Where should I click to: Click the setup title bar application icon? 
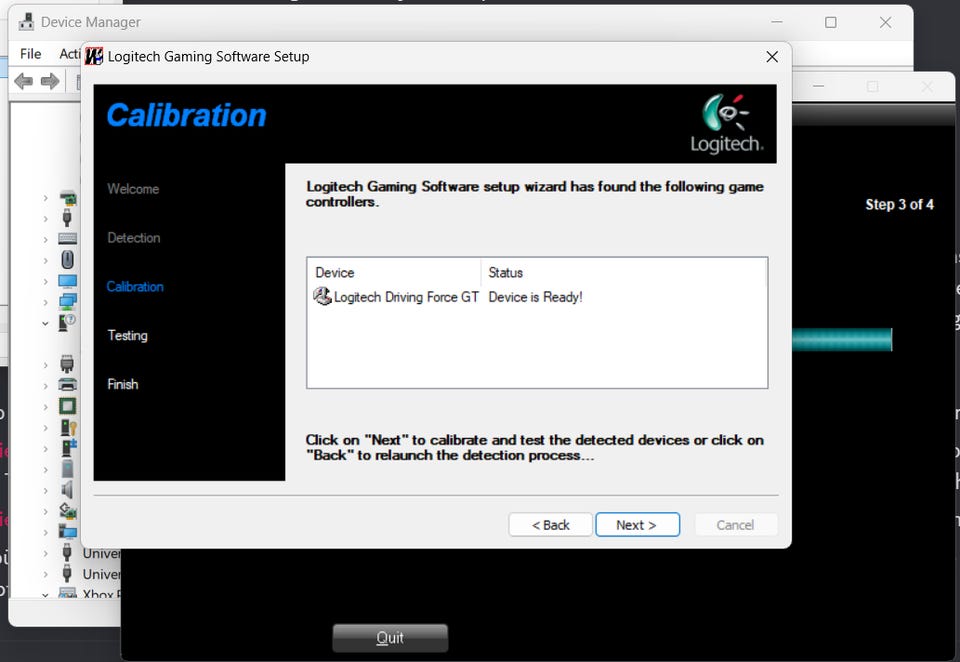(94, 56)
